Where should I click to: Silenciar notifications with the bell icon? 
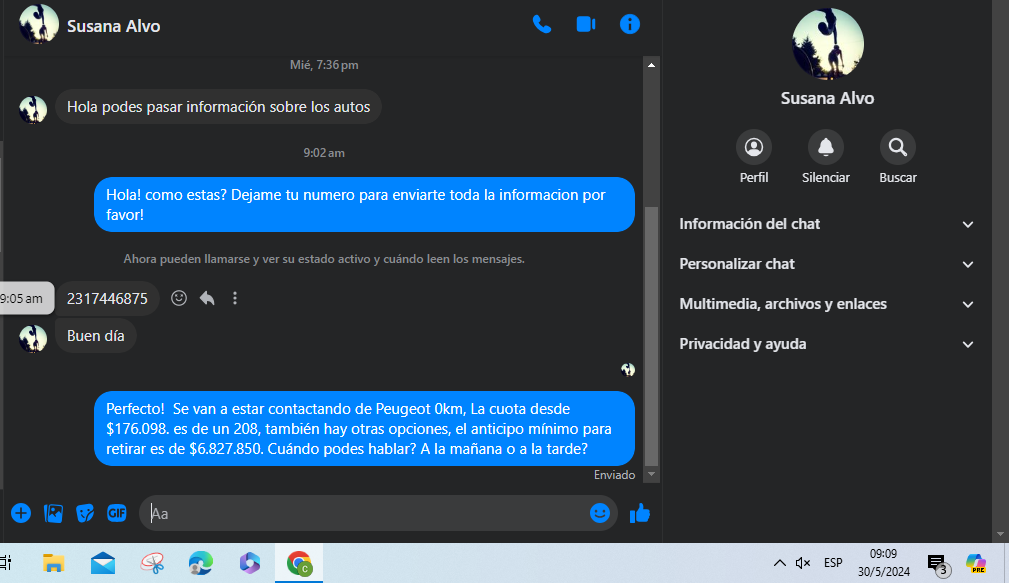pyautogui.click(x=826, y=148)
